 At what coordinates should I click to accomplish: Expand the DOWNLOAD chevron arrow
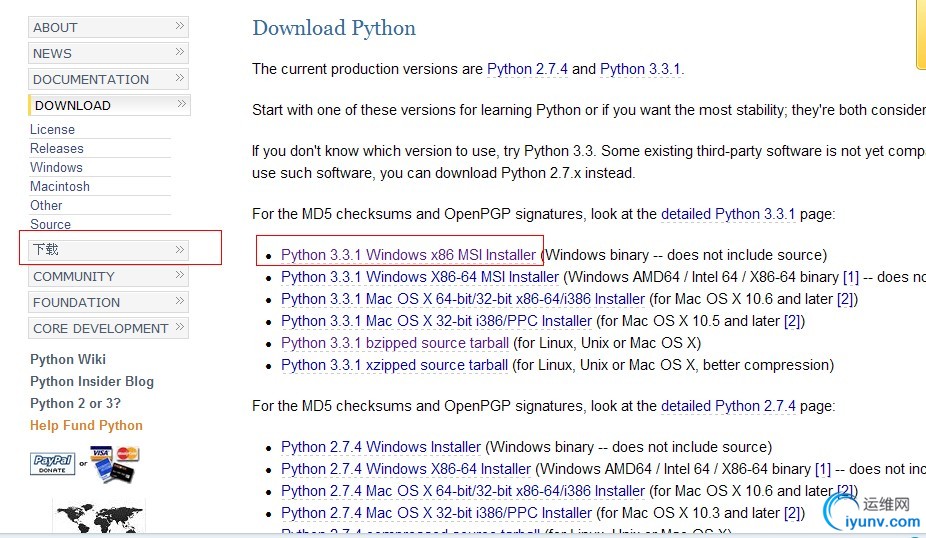click(181, 104)
